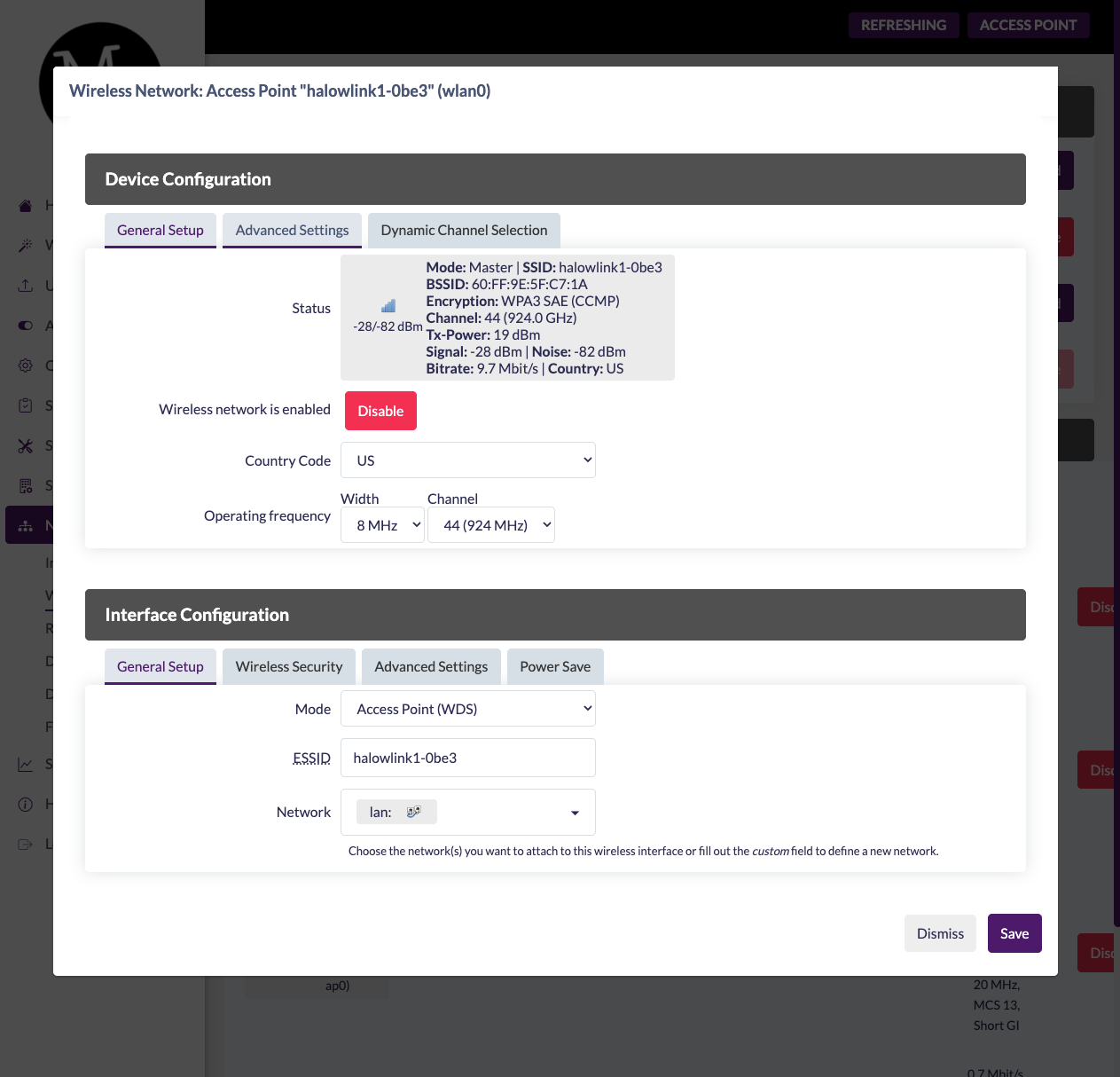Click the line chart statistics icon
1120x1077 pixels.
pyautogui.click(x=26, y=764)
